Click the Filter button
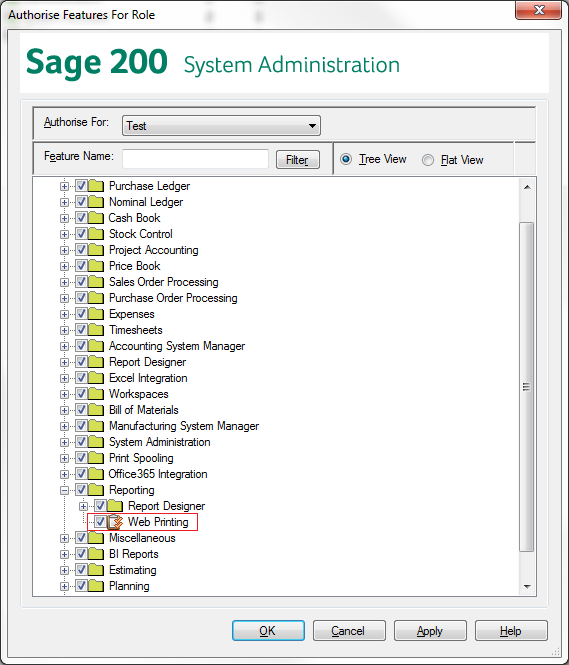Viewport: 569px width, 665px height. tap(298, 160)
